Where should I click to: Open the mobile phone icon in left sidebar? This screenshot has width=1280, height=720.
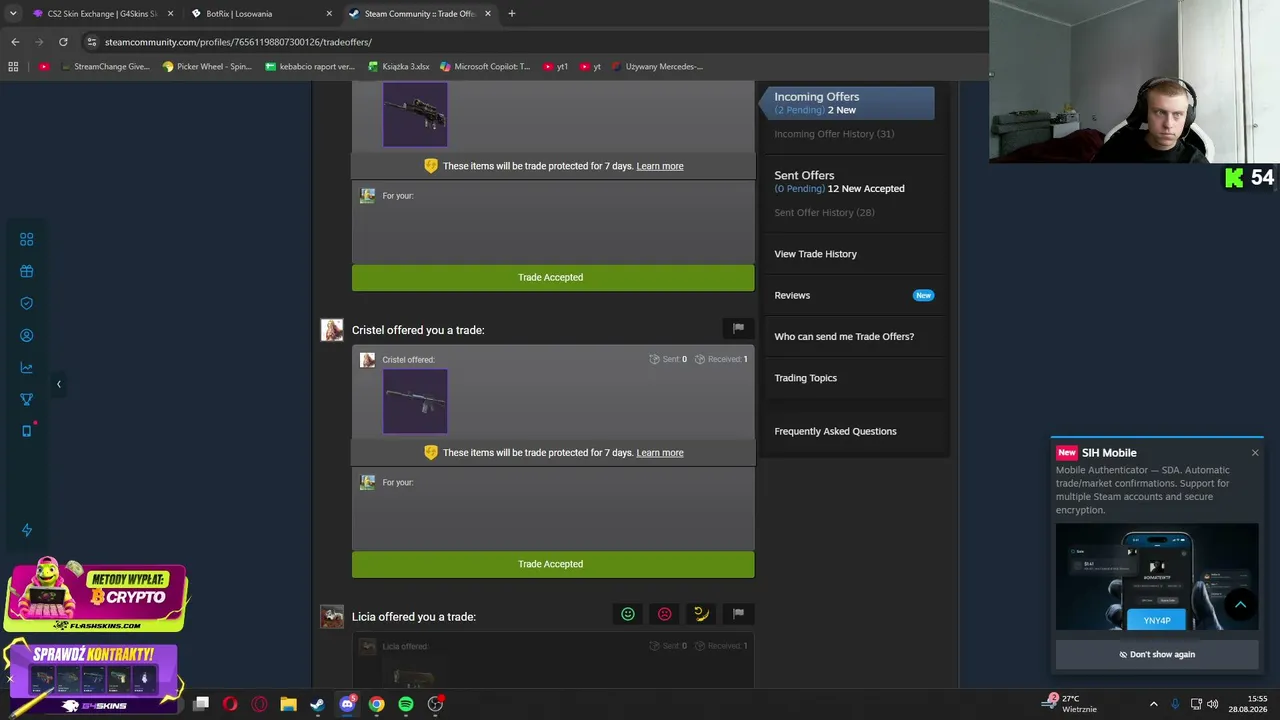27,431
